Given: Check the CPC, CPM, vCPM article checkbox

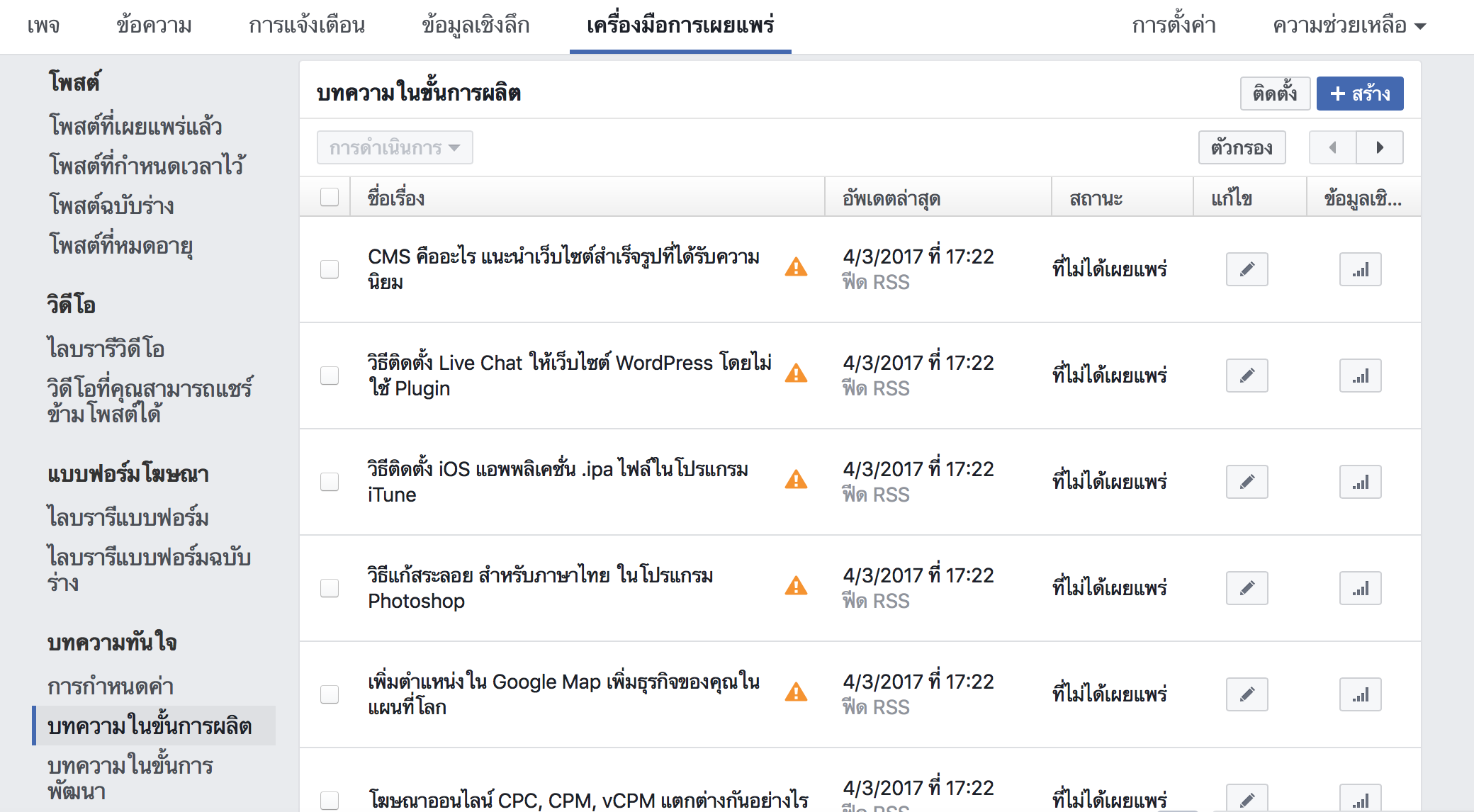Looking at the screenshot, I should pos(330,801).
